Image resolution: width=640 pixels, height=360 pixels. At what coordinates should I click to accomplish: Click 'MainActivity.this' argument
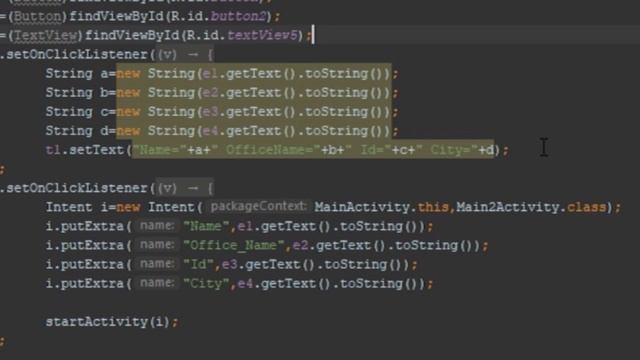(382, 207)
